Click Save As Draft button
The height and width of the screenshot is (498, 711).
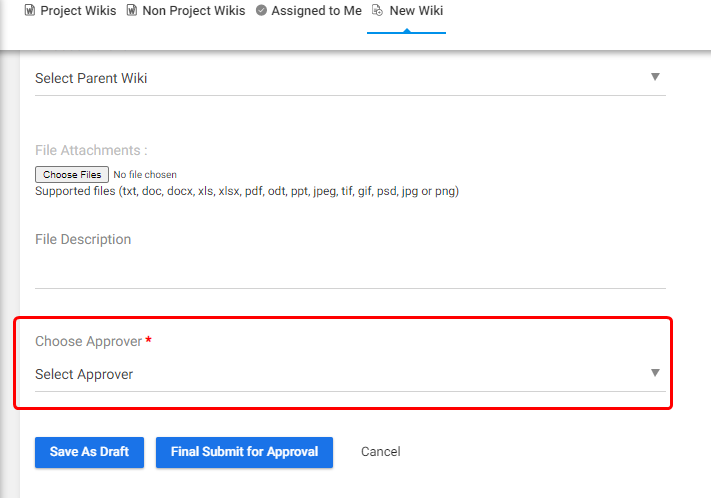[x=89, y=452]
